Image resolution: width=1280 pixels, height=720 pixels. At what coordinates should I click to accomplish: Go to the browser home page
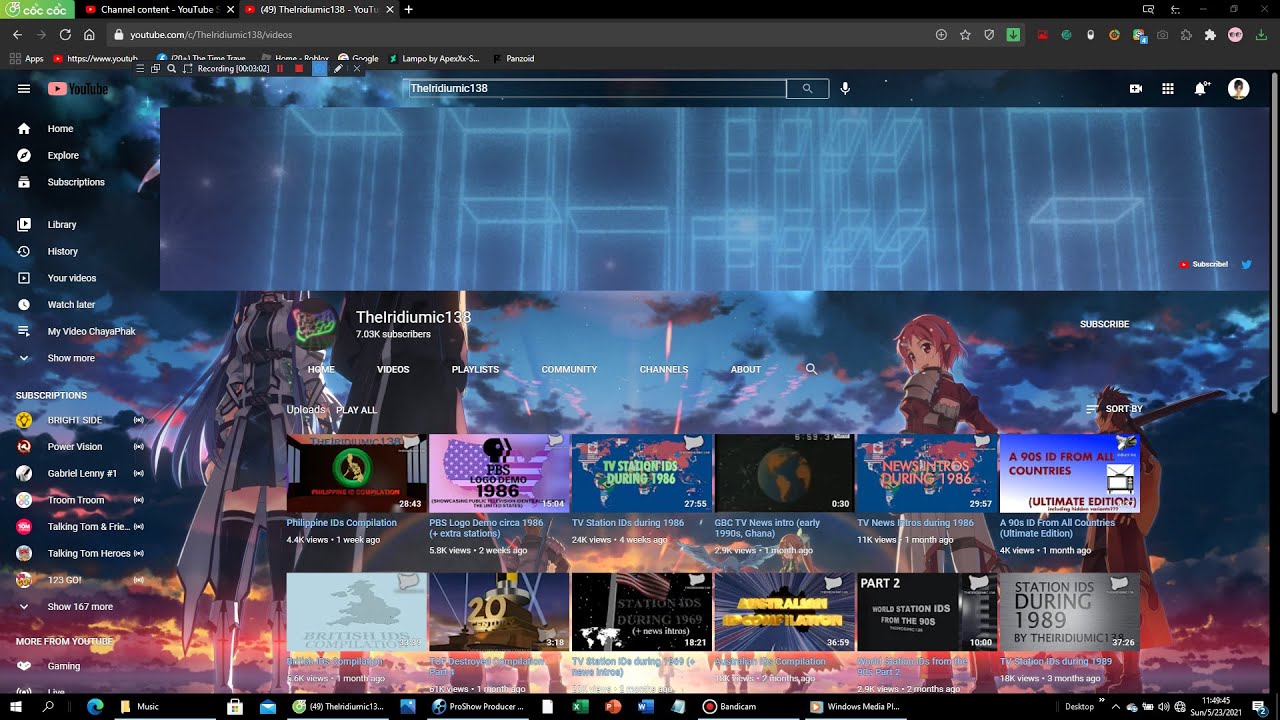point(89,34)
